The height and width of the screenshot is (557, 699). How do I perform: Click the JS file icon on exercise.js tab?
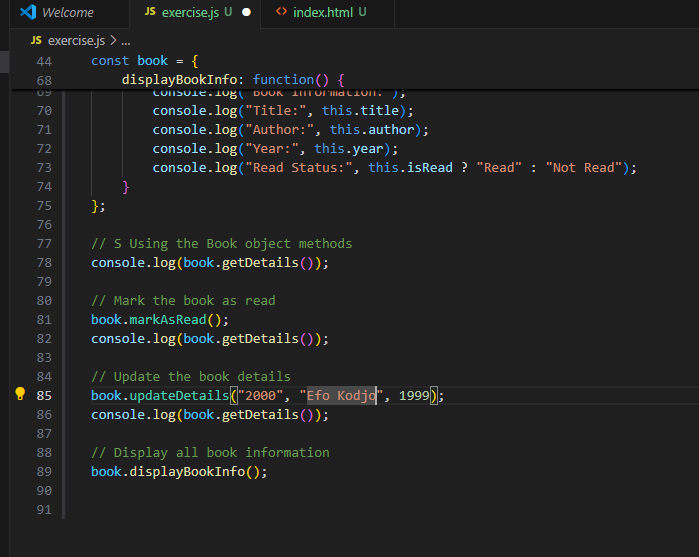point(150,12)
